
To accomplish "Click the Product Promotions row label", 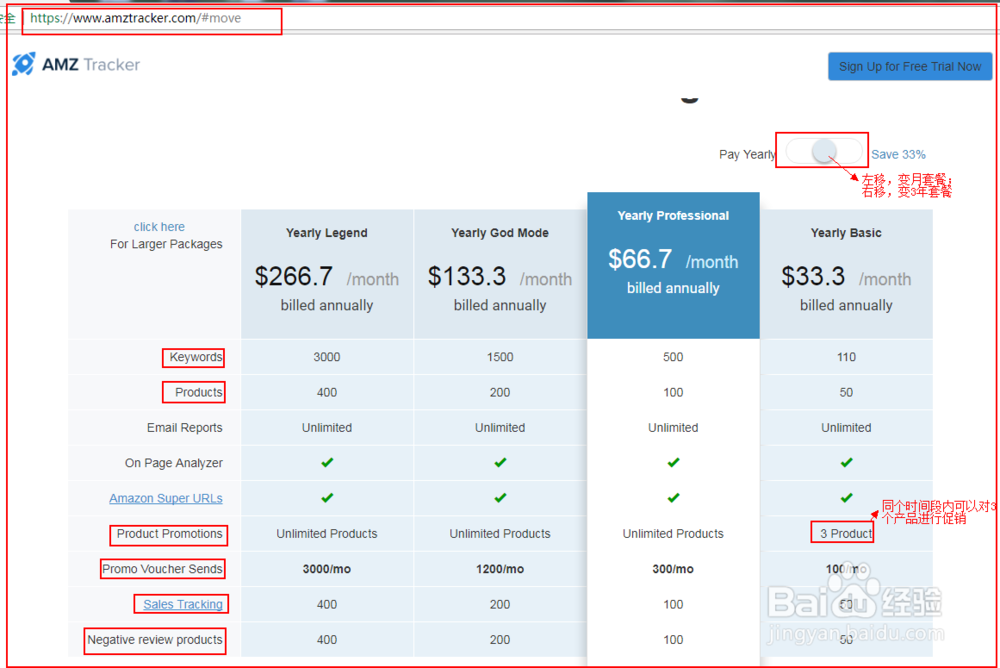I will point(169,534).
